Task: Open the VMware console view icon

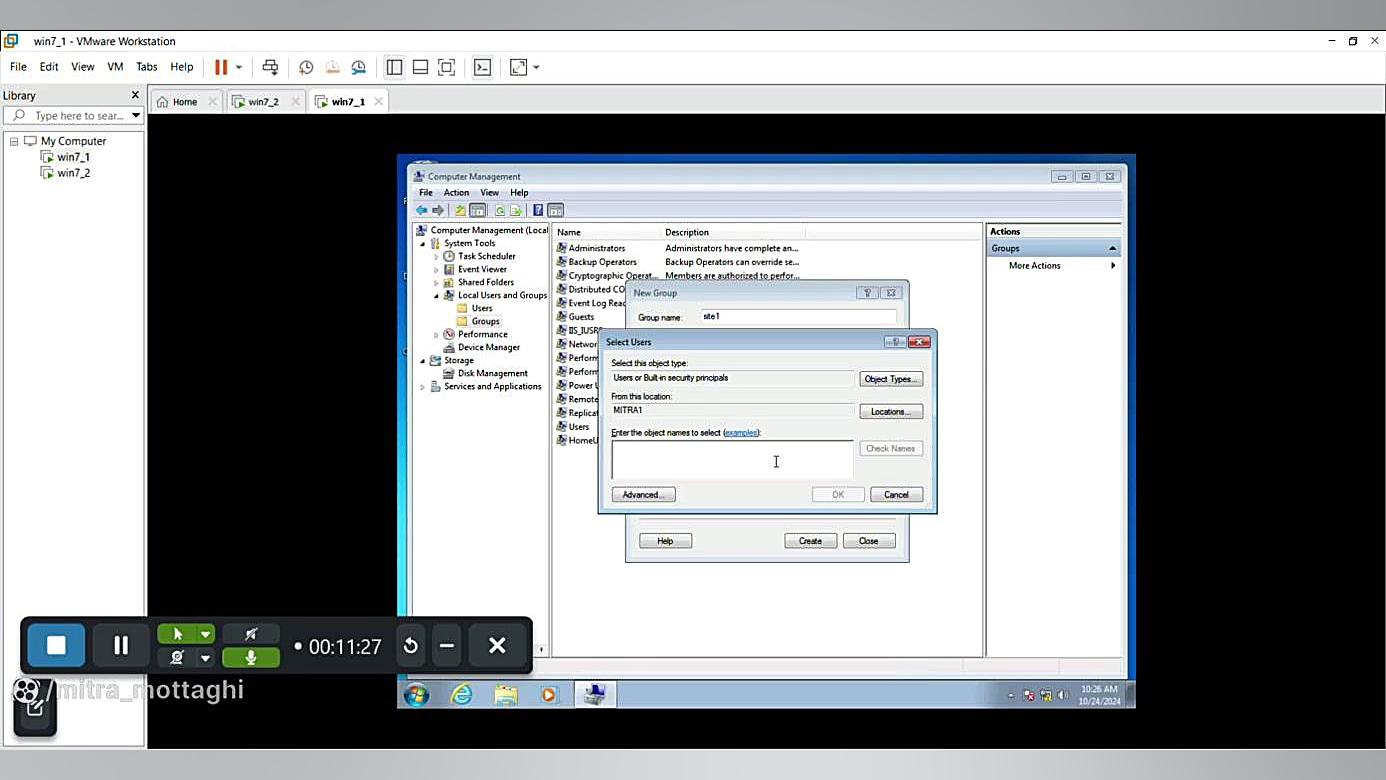Action: click(x=482, y=67)
